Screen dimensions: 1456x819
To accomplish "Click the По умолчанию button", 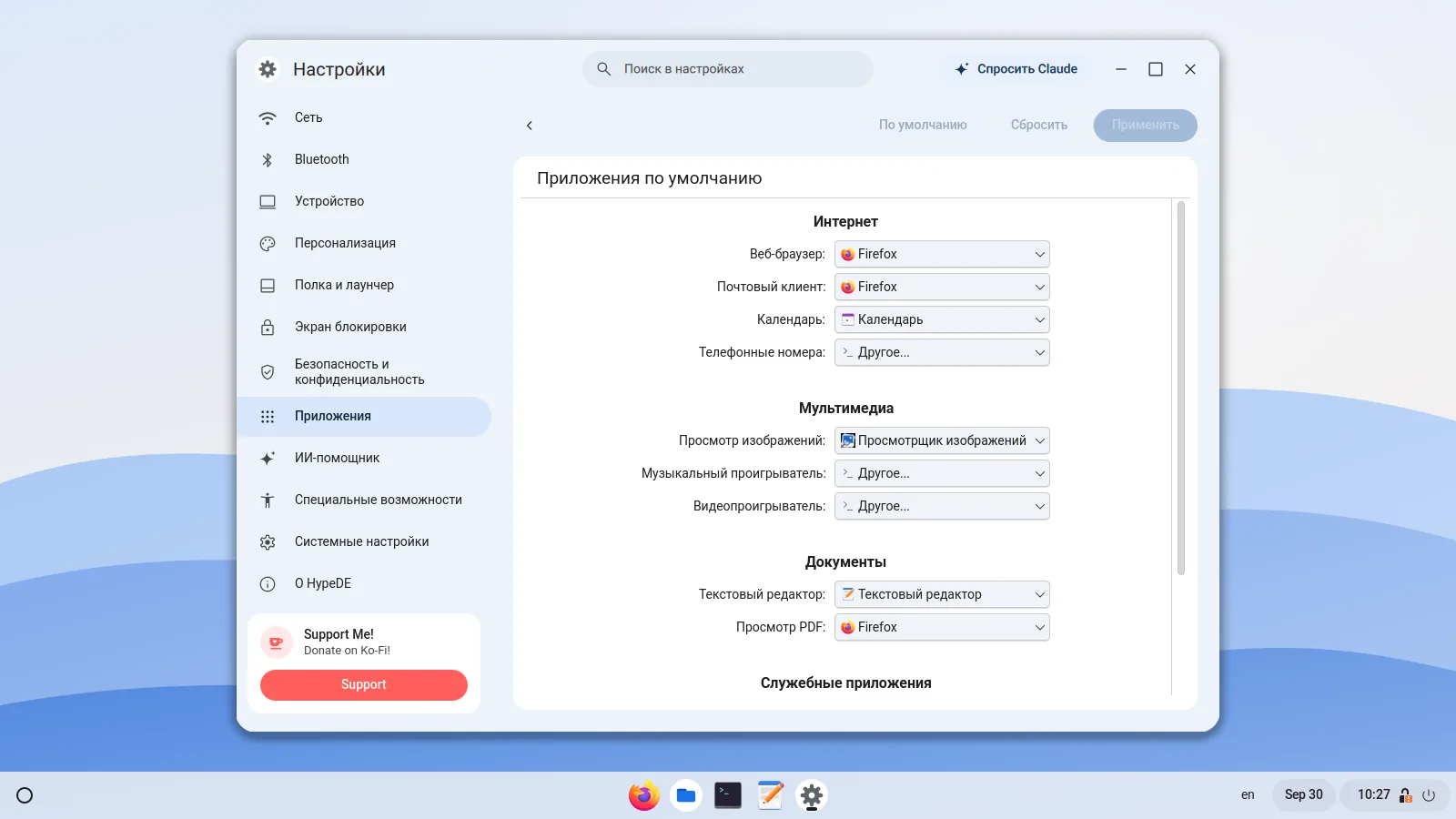I will [923, 125].
